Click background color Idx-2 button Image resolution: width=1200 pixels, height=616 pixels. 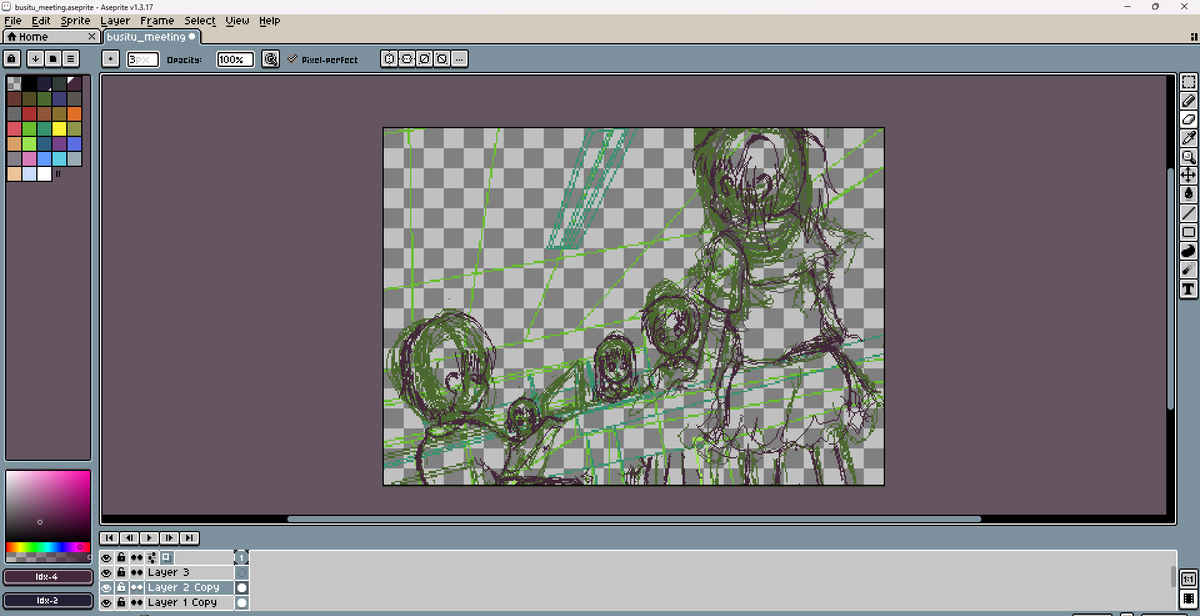pyautogui.click(x=47, y=601)
